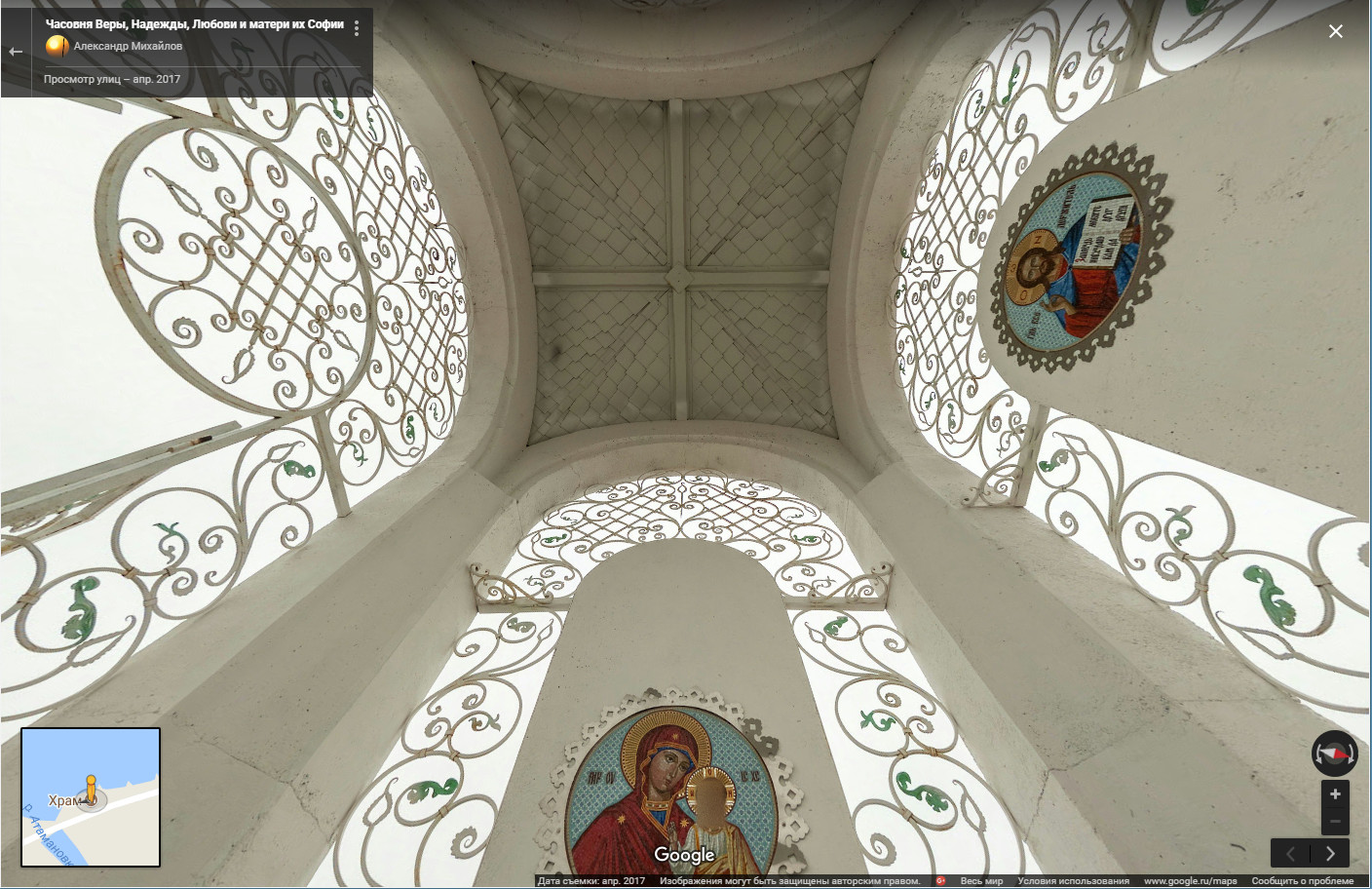Open the minimap thumbnail
Image resolution: width=1372 pixels, height=889 pixels.
91,797
